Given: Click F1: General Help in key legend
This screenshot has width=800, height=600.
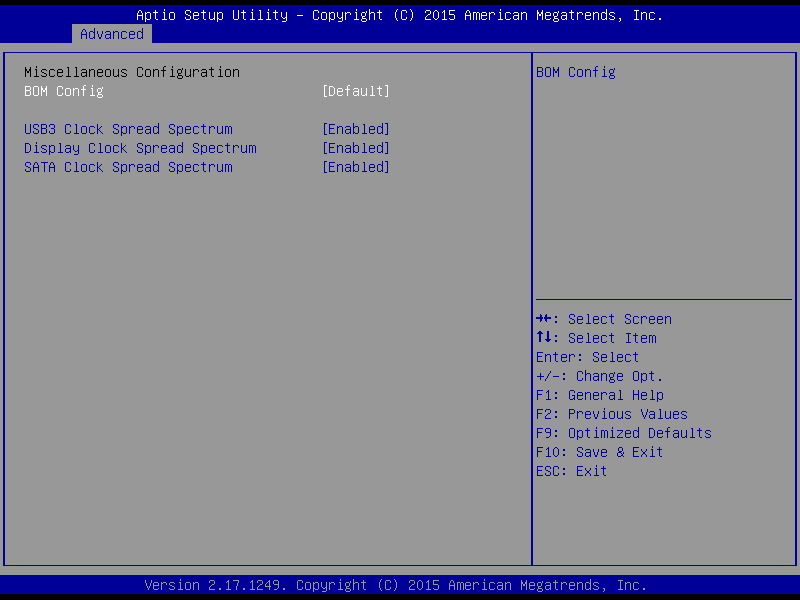Looking at the screenshot, I should (x=599, y=395).
